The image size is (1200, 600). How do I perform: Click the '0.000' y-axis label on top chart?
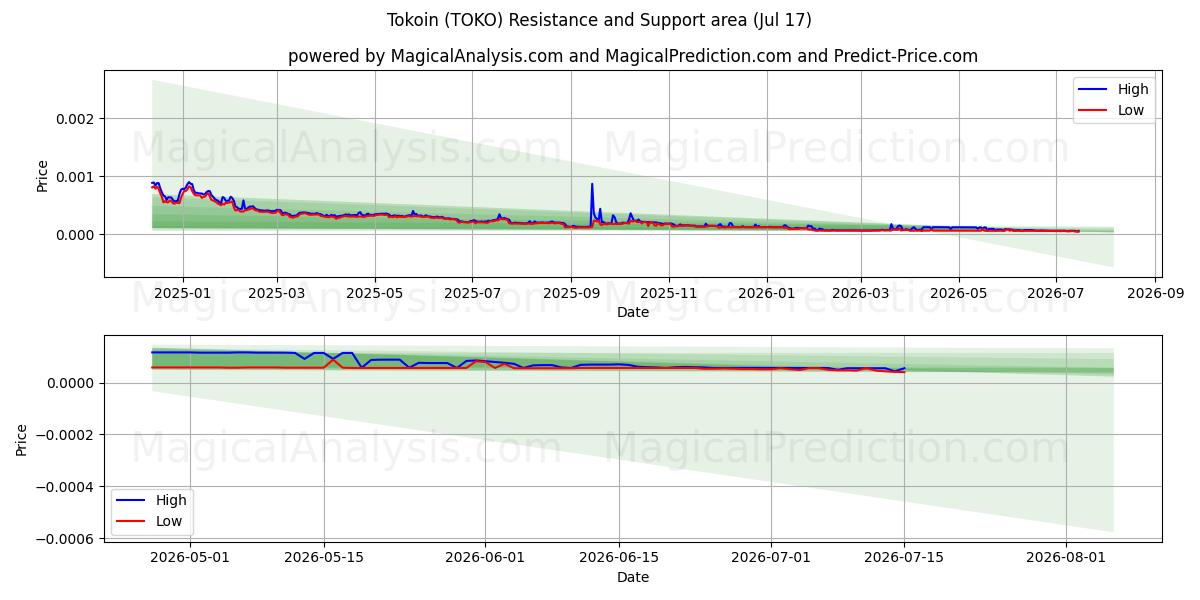click(x=75, y=235)
